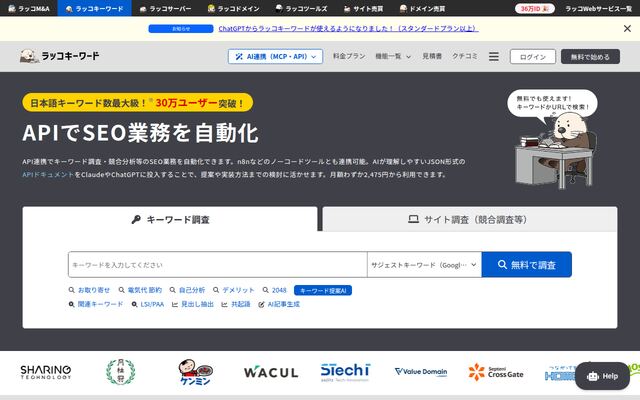This screenshot has width=640, height=400.
Task: Open the ラッコM&A top bar link
Action: coord(29,8)
